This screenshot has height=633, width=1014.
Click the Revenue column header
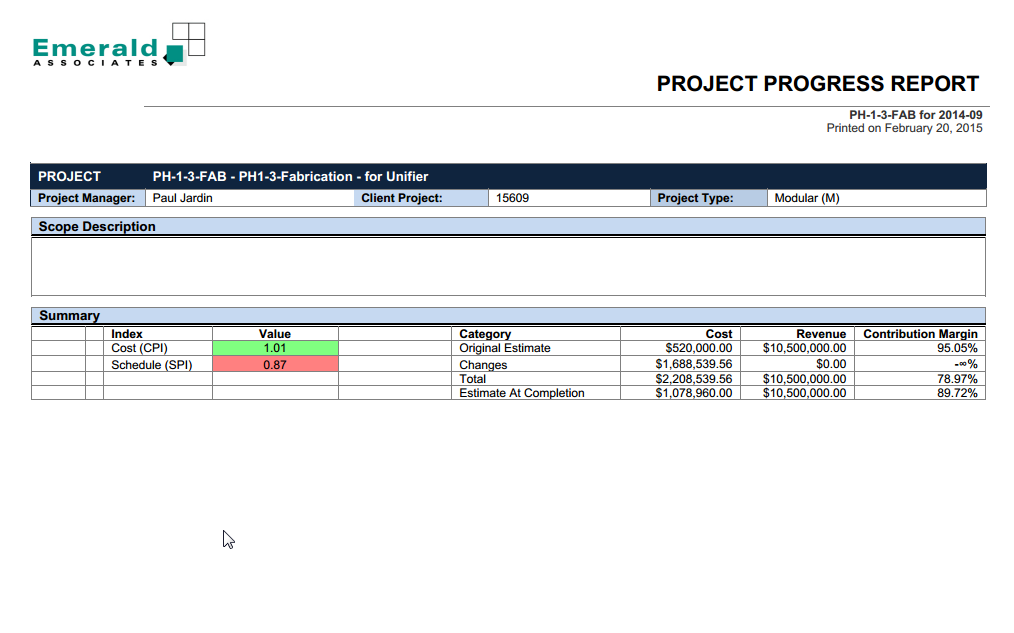point(820,334)
